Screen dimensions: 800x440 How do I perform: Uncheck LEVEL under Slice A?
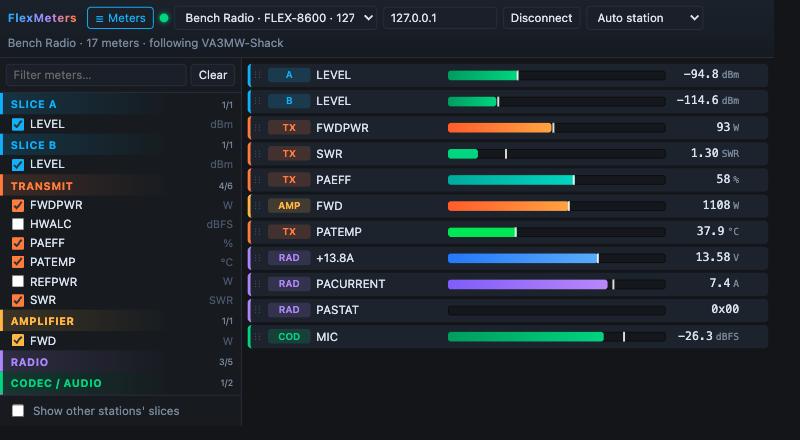coord(18,124)
